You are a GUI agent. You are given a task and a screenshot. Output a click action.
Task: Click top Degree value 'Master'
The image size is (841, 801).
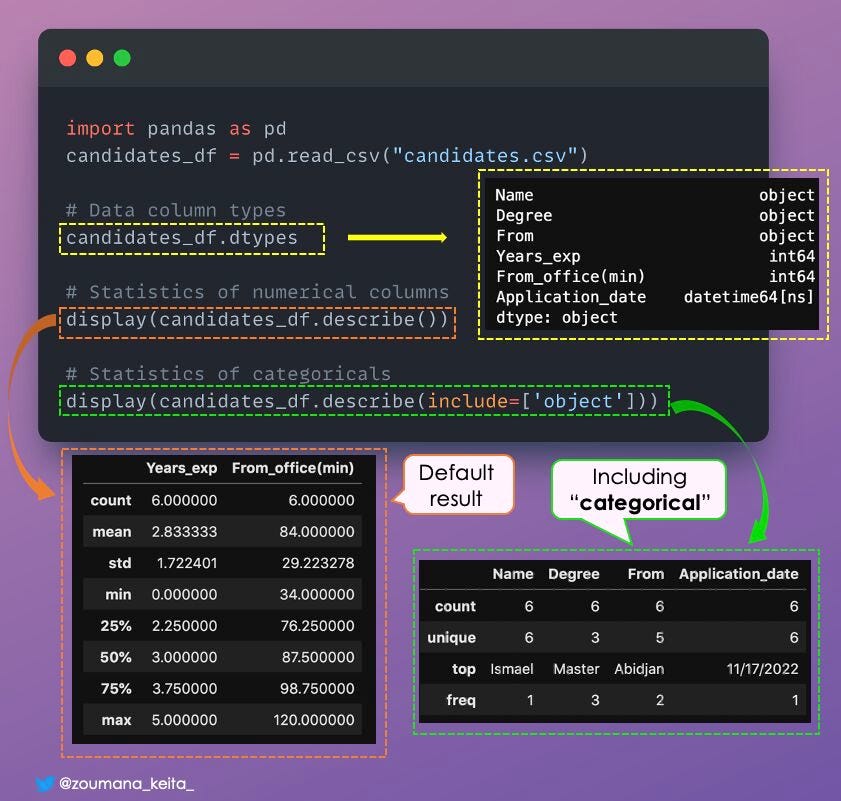click(x=577, y=669)
